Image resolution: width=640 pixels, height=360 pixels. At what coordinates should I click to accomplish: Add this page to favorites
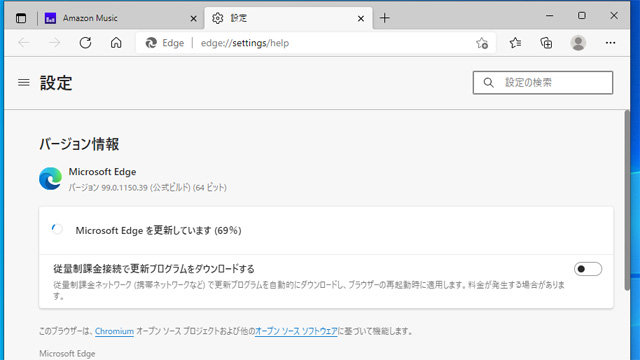482,43
